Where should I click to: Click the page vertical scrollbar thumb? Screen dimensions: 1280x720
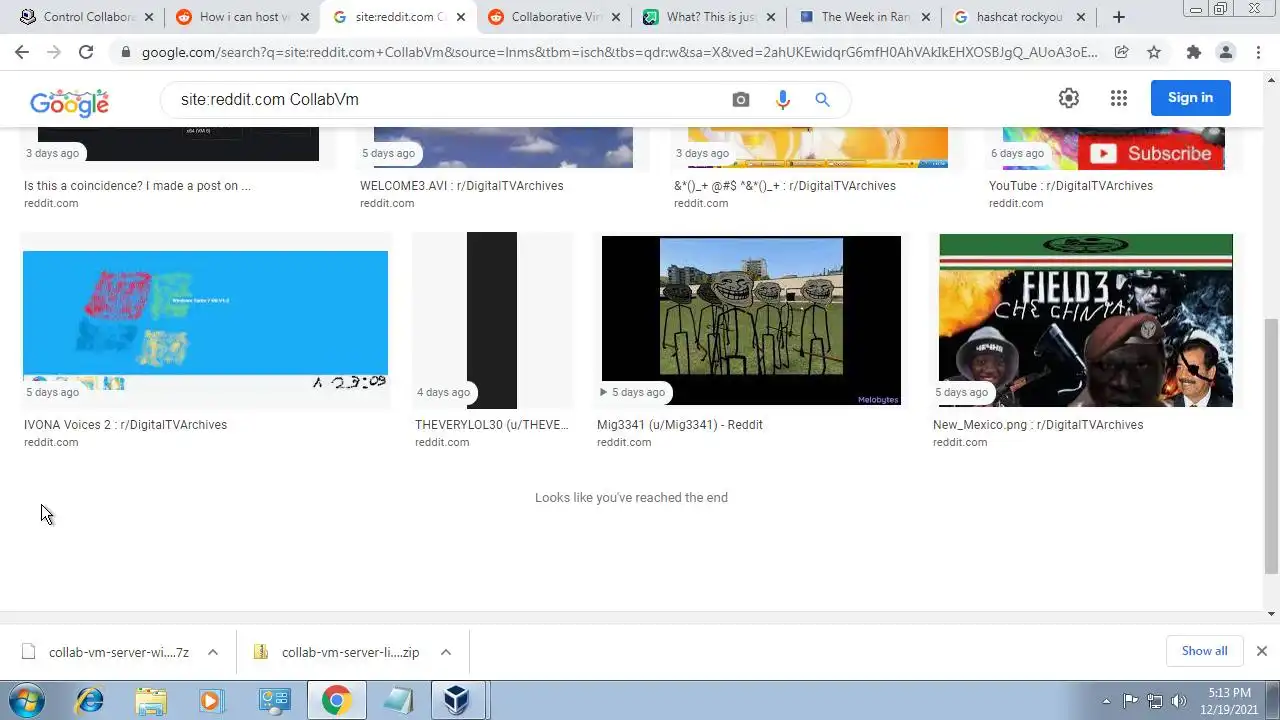[1271, 447]
